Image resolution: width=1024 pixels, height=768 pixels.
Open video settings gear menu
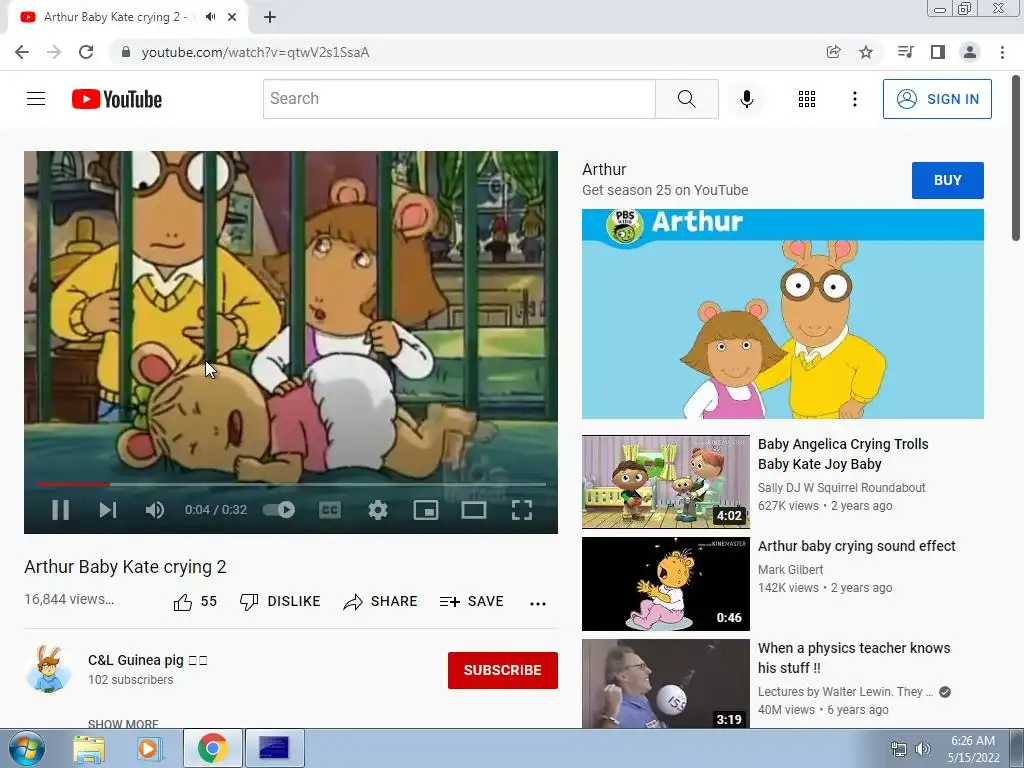377,510
